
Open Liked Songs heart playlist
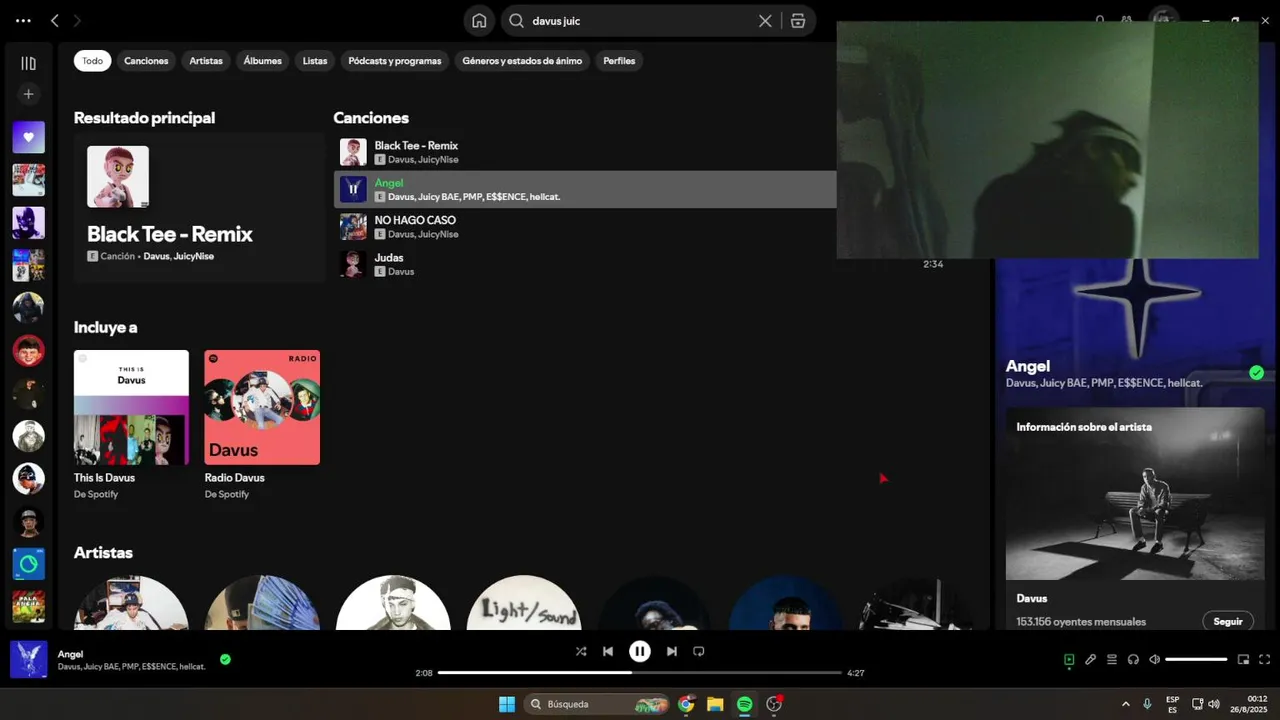28,137
